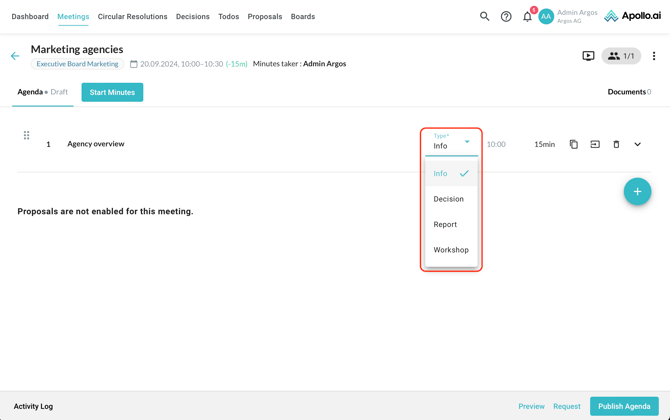Start presentation mode with the play screen icon

click(x=588, y=56)
